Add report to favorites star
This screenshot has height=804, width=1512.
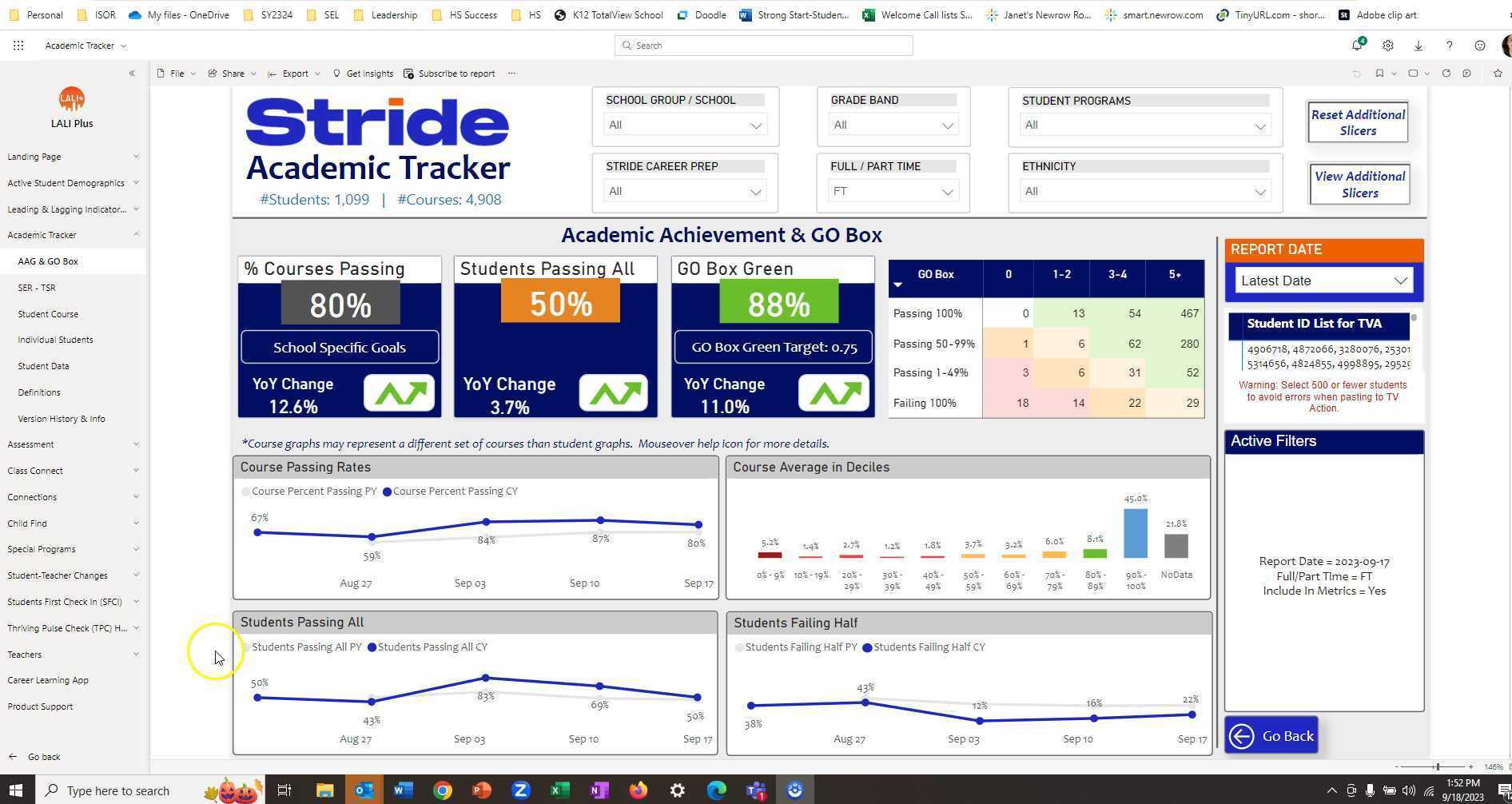(x=1498, y=74)
